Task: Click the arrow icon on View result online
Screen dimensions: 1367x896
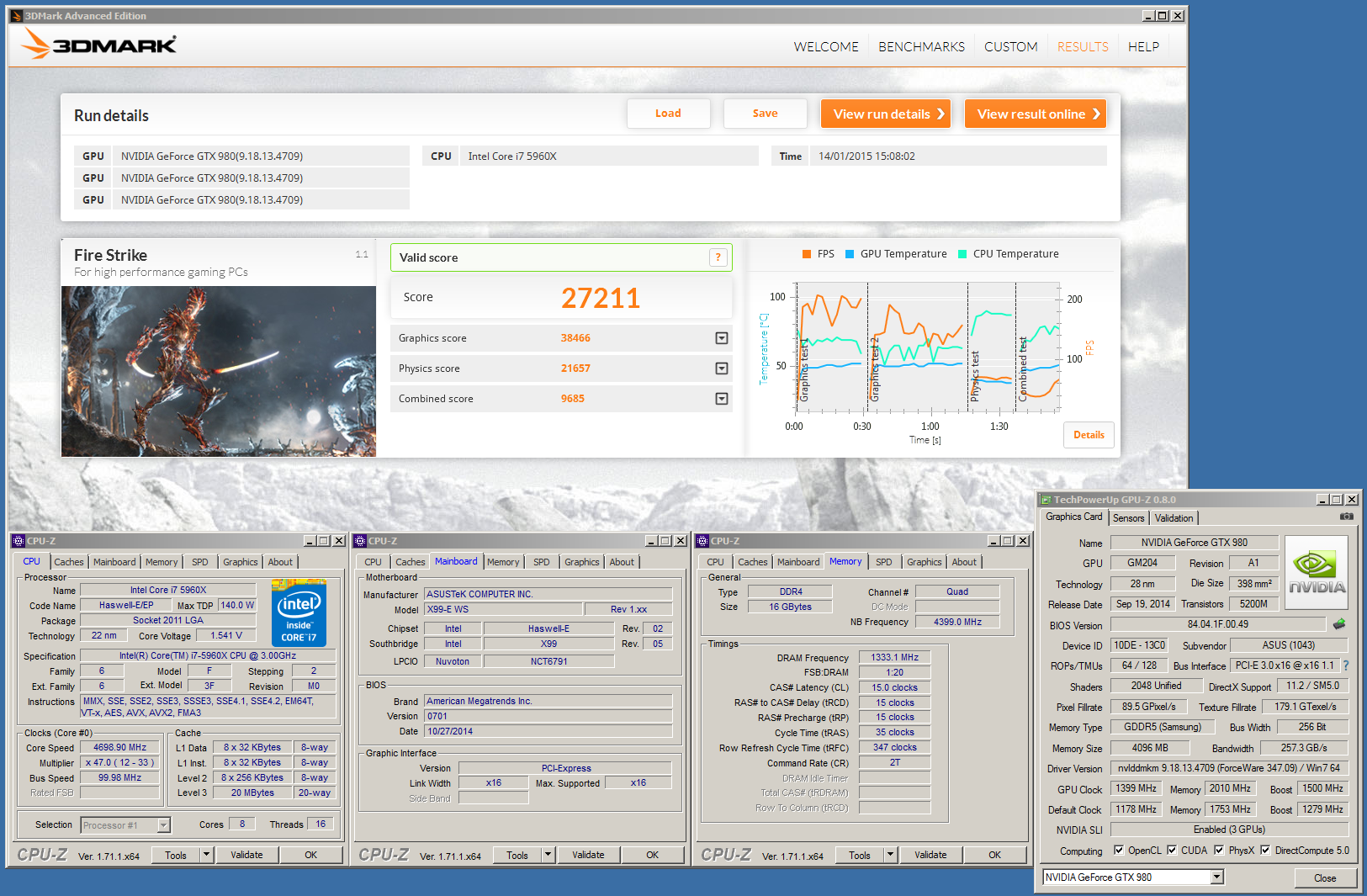Action: pyautogui.click(x=1096, y=114)
